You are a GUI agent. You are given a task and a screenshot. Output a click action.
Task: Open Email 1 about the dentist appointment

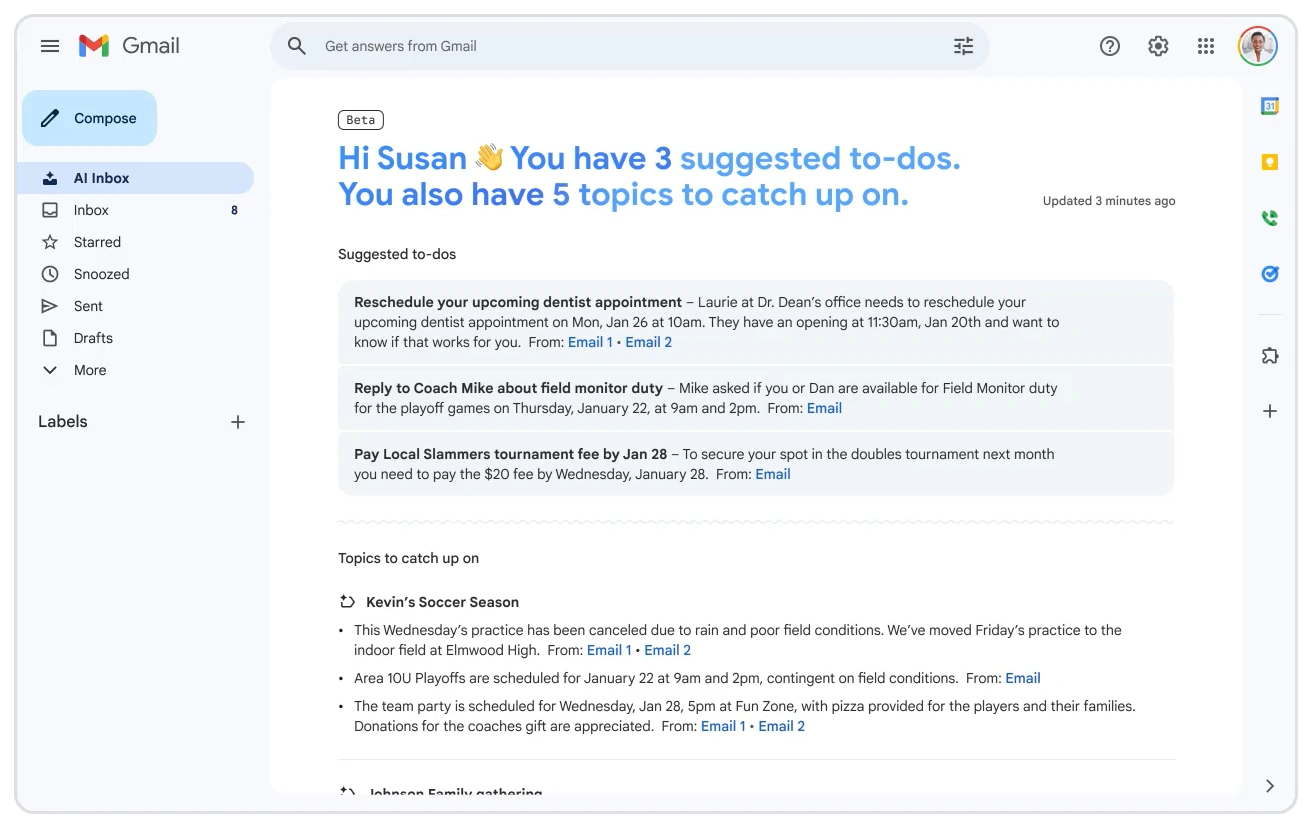589,341
